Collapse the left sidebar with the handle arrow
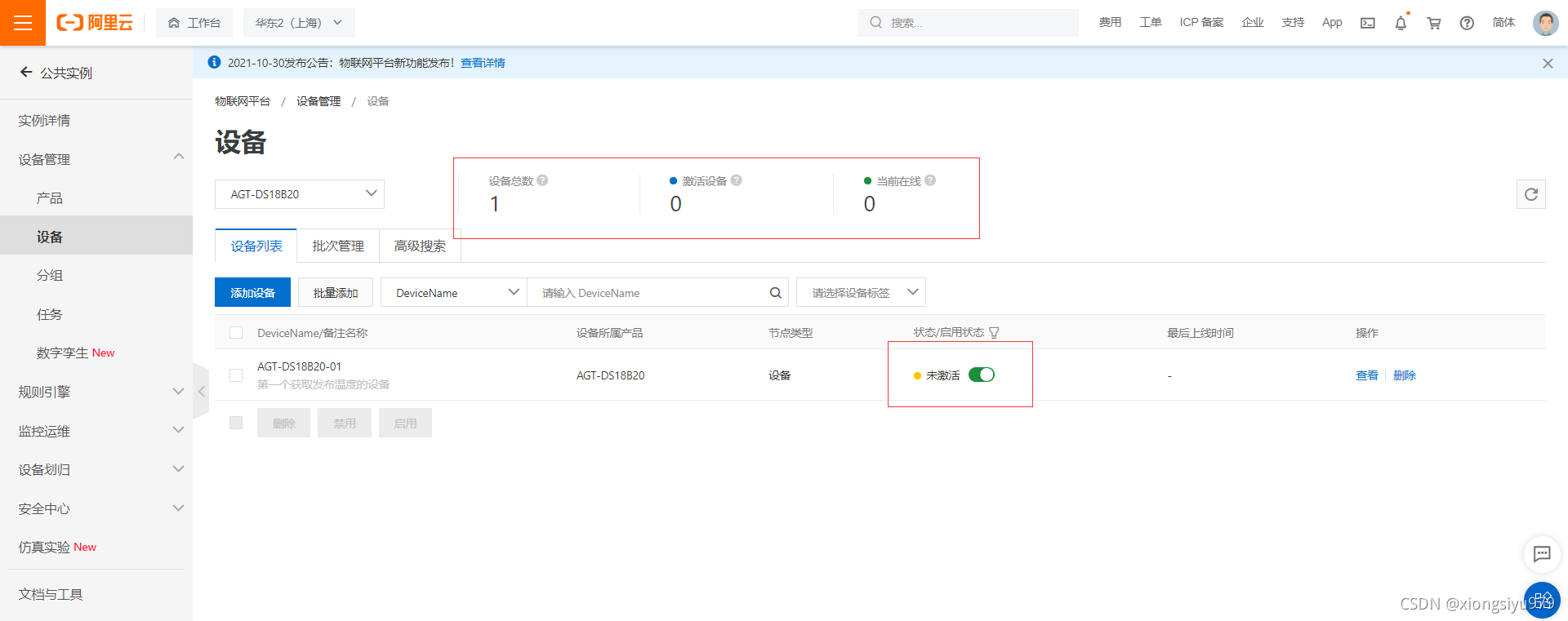Image resolution: width=1568 pixels, height=621 pixels. click(201, 392)
